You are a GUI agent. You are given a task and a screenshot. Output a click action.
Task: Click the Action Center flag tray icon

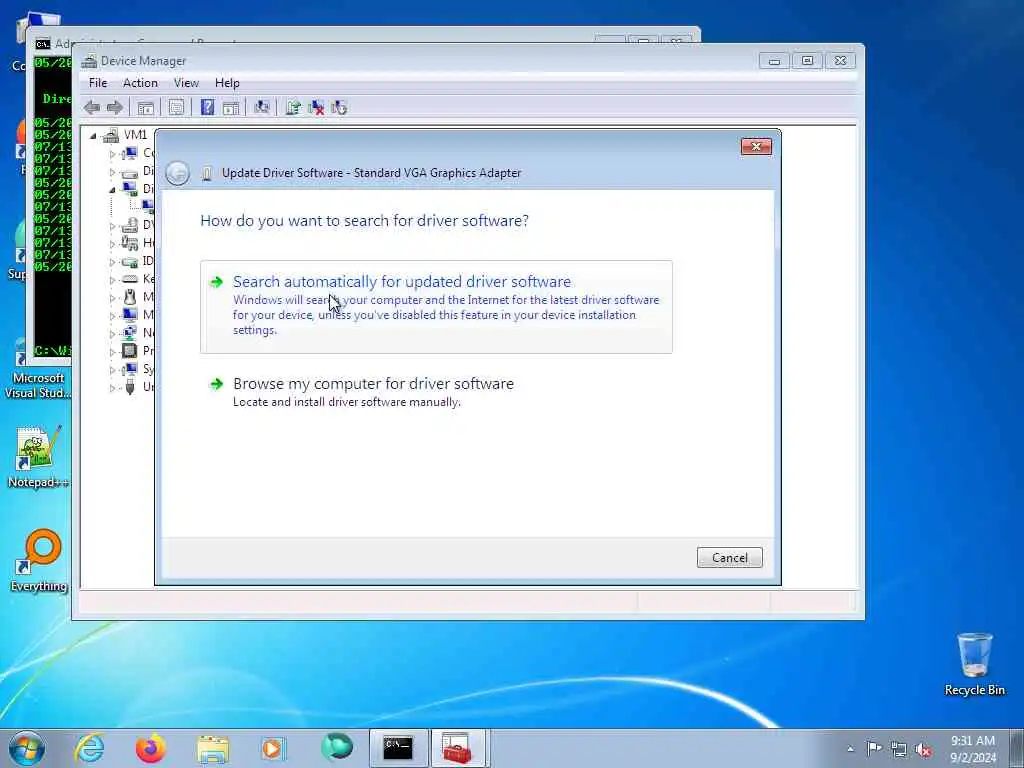874,748
